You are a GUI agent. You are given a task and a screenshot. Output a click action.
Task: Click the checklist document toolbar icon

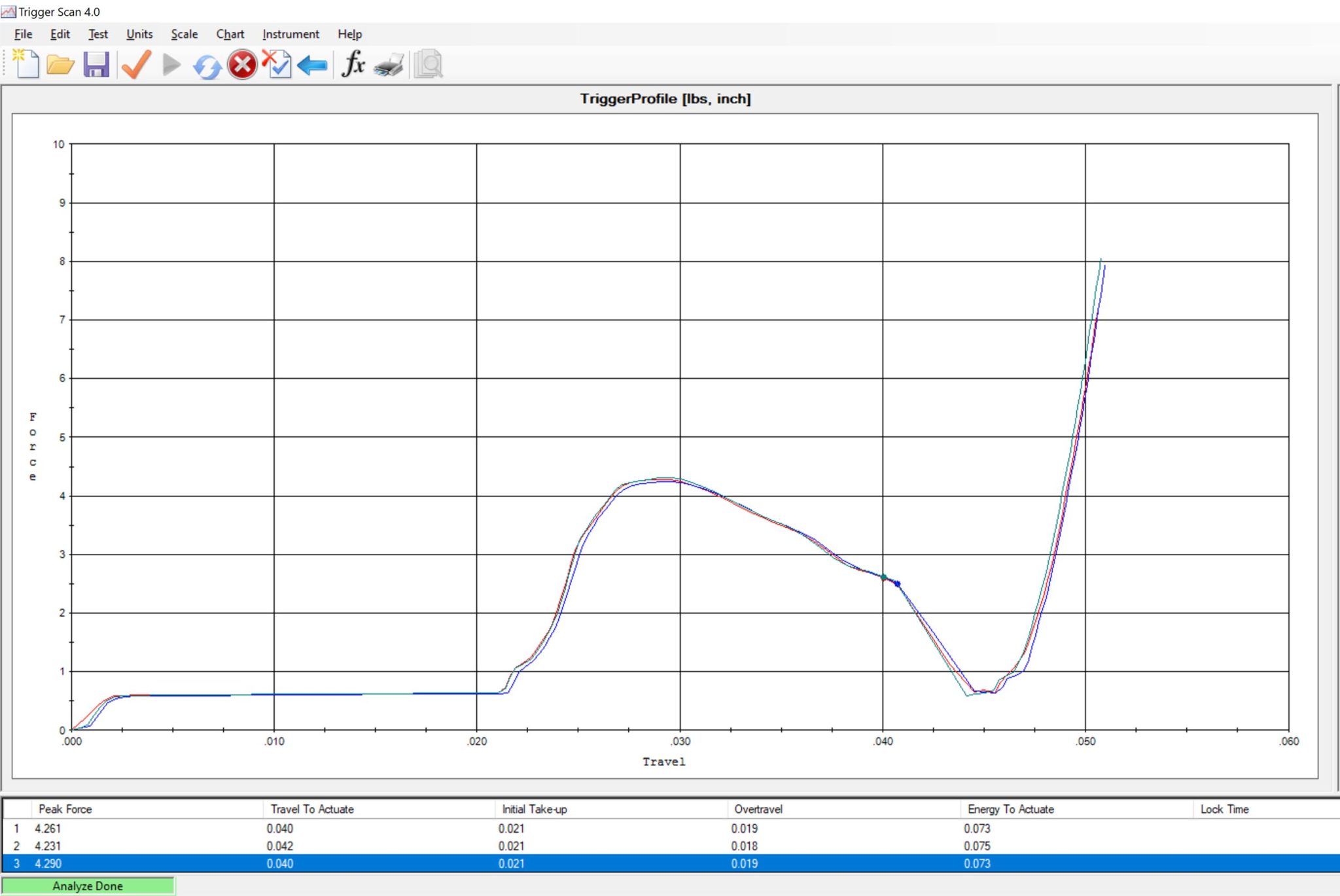pyautogui.click(x=277, y=65)
